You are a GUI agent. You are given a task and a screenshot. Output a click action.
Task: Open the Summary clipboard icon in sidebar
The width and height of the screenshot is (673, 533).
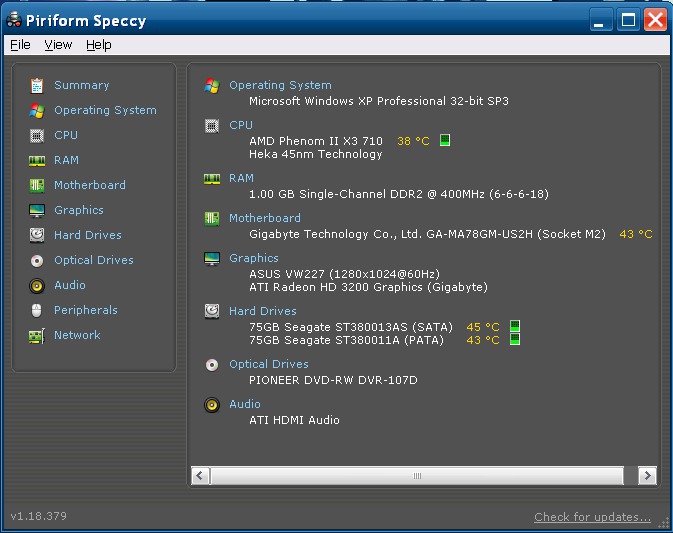37,85
